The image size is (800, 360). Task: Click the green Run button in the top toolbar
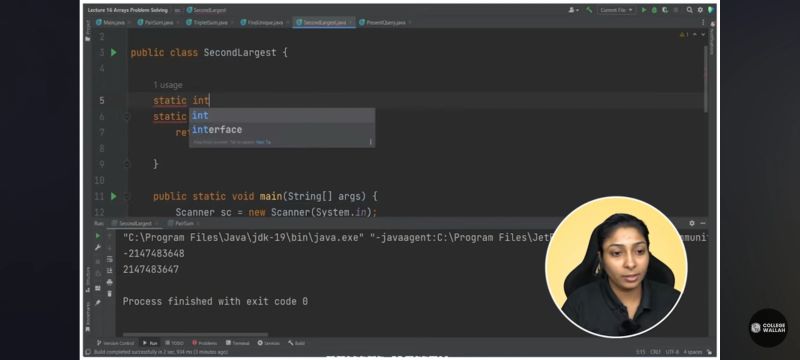coord(644,10)
